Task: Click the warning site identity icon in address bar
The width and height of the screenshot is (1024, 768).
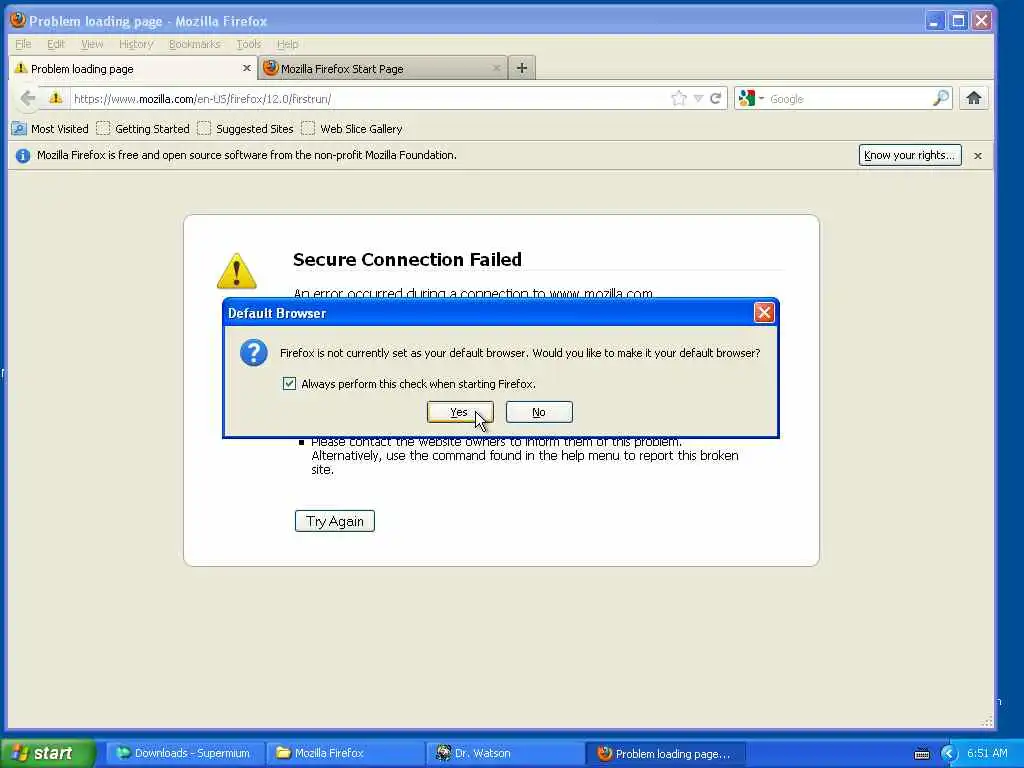Action: point(56,99)
